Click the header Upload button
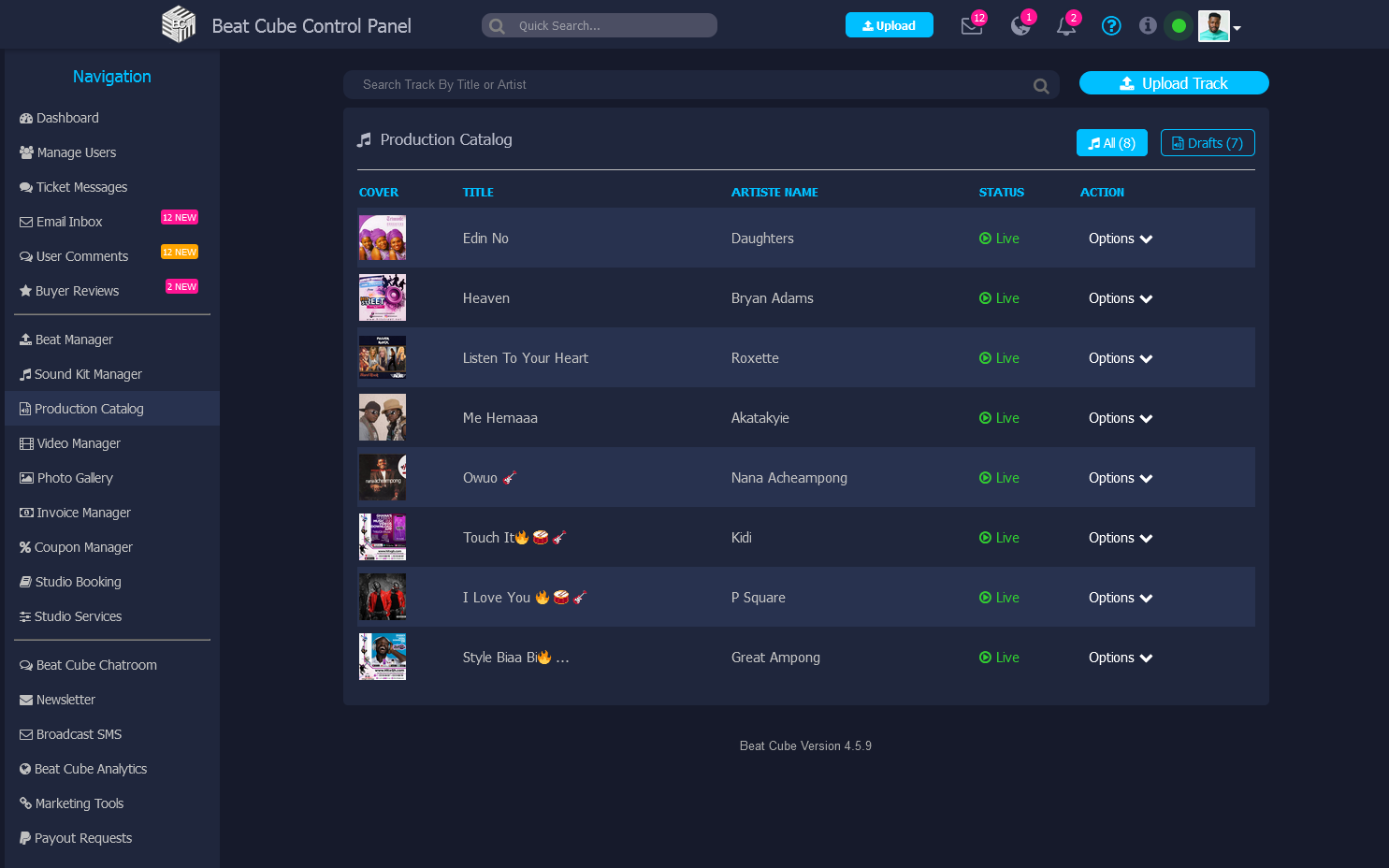Screen dimensions: 1389x868 click(889, 25)
